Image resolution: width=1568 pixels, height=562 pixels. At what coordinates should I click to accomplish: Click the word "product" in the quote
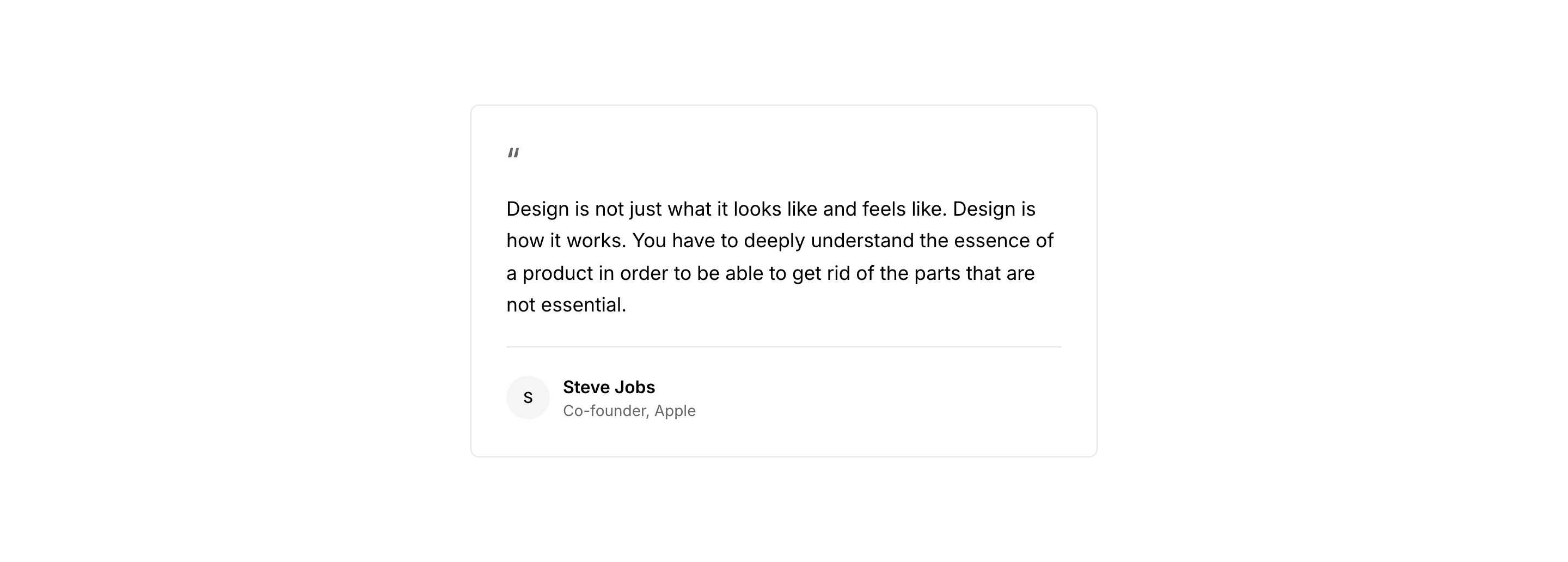pos(558,273)
